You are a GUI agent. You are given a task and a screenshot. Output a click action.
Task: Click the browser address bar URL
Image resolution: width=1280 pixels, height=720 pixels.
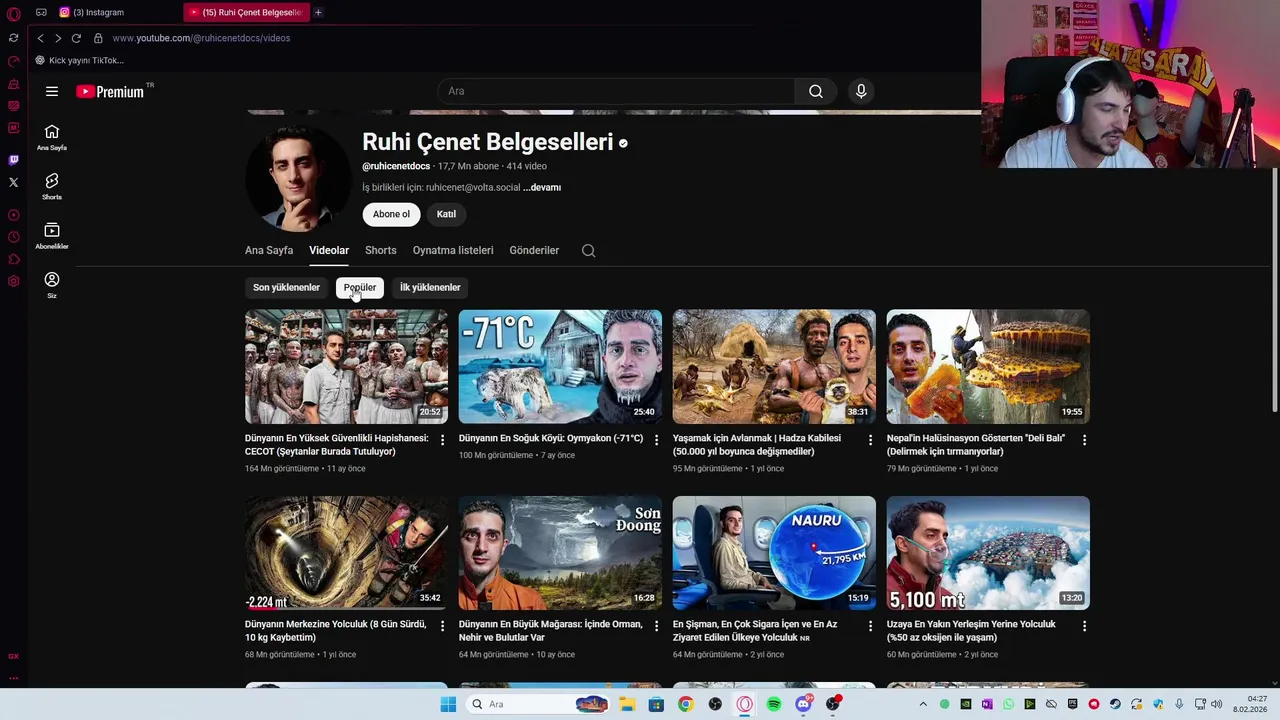[x=201, y=38]
